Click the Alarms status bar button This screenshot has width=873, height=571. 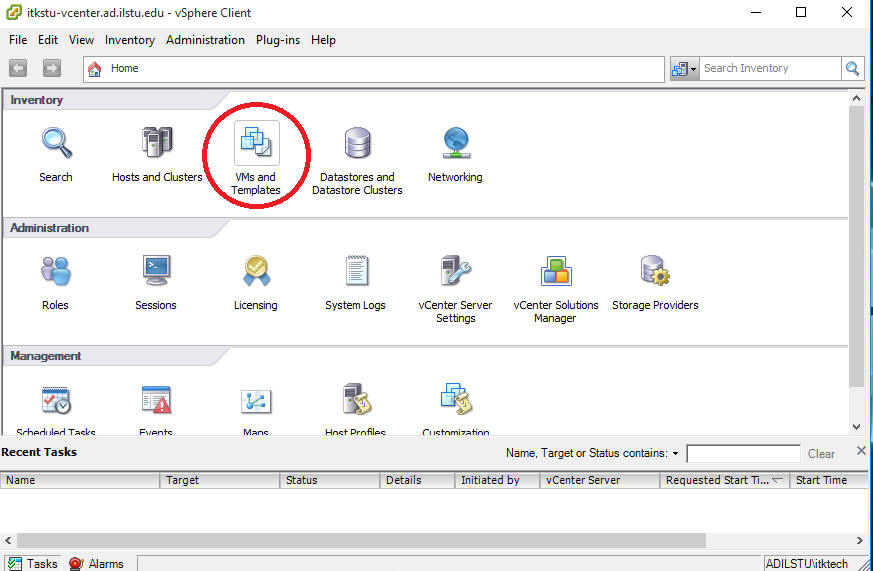click(96, 563)
